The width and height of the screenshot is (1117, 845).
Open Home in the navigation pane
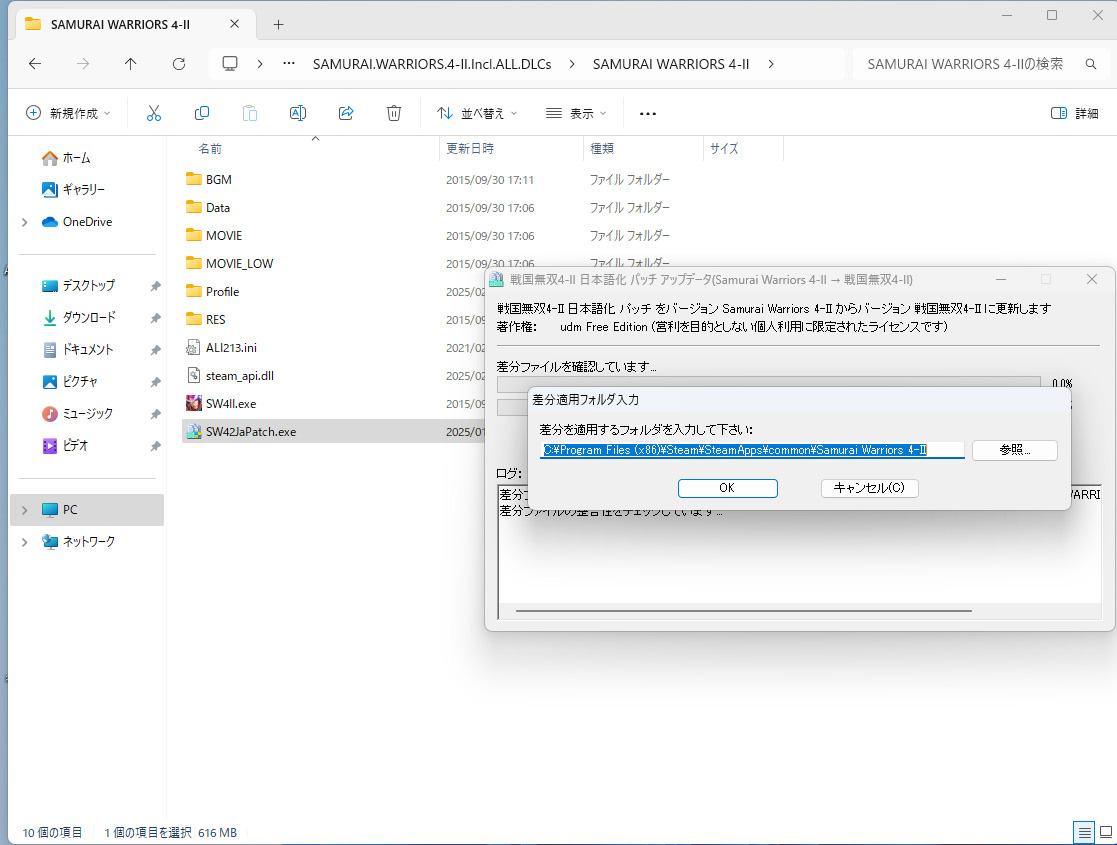pos(66,158)
